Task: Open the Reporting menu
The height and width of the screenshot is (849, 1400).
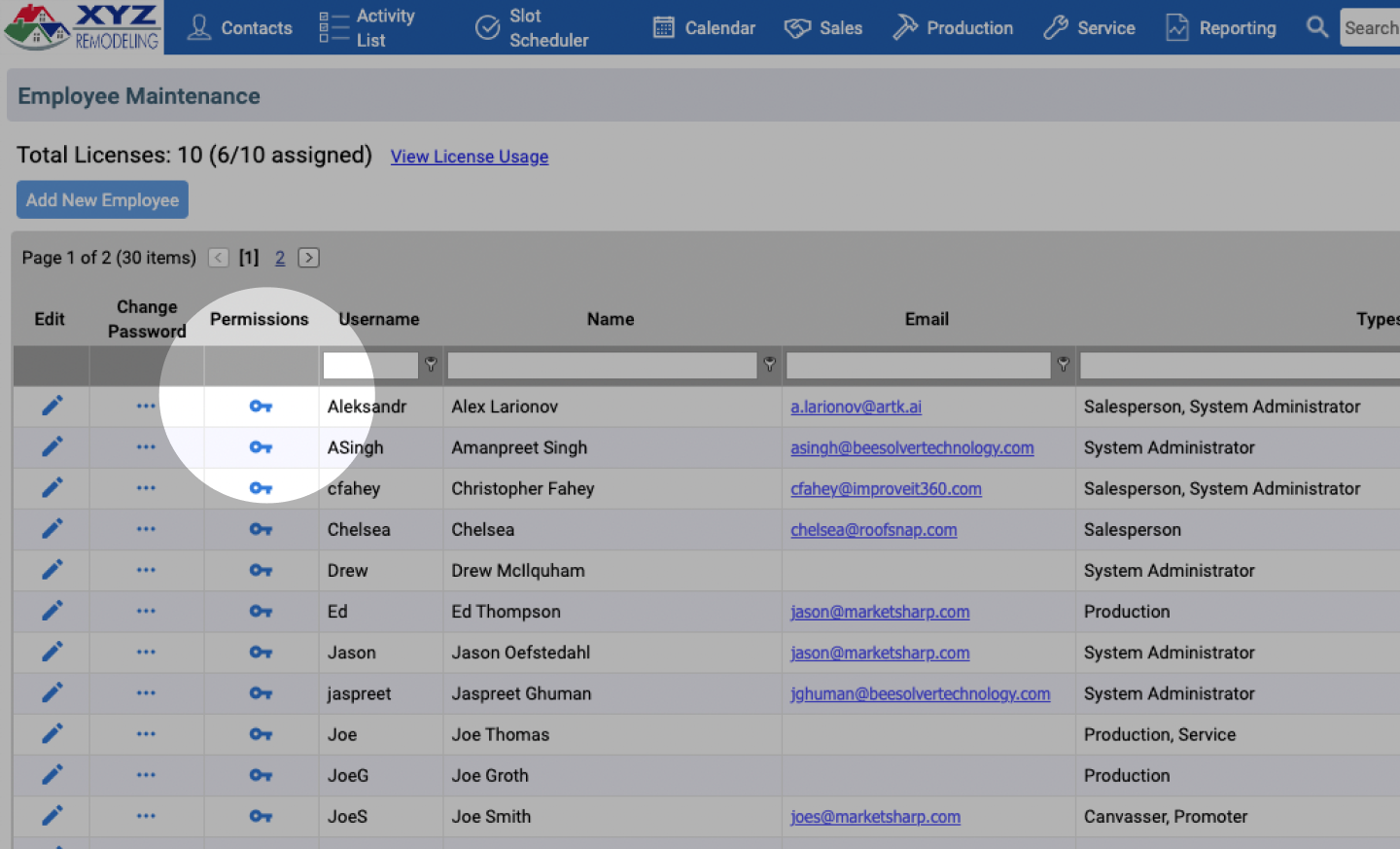Action: point(1221,27)
